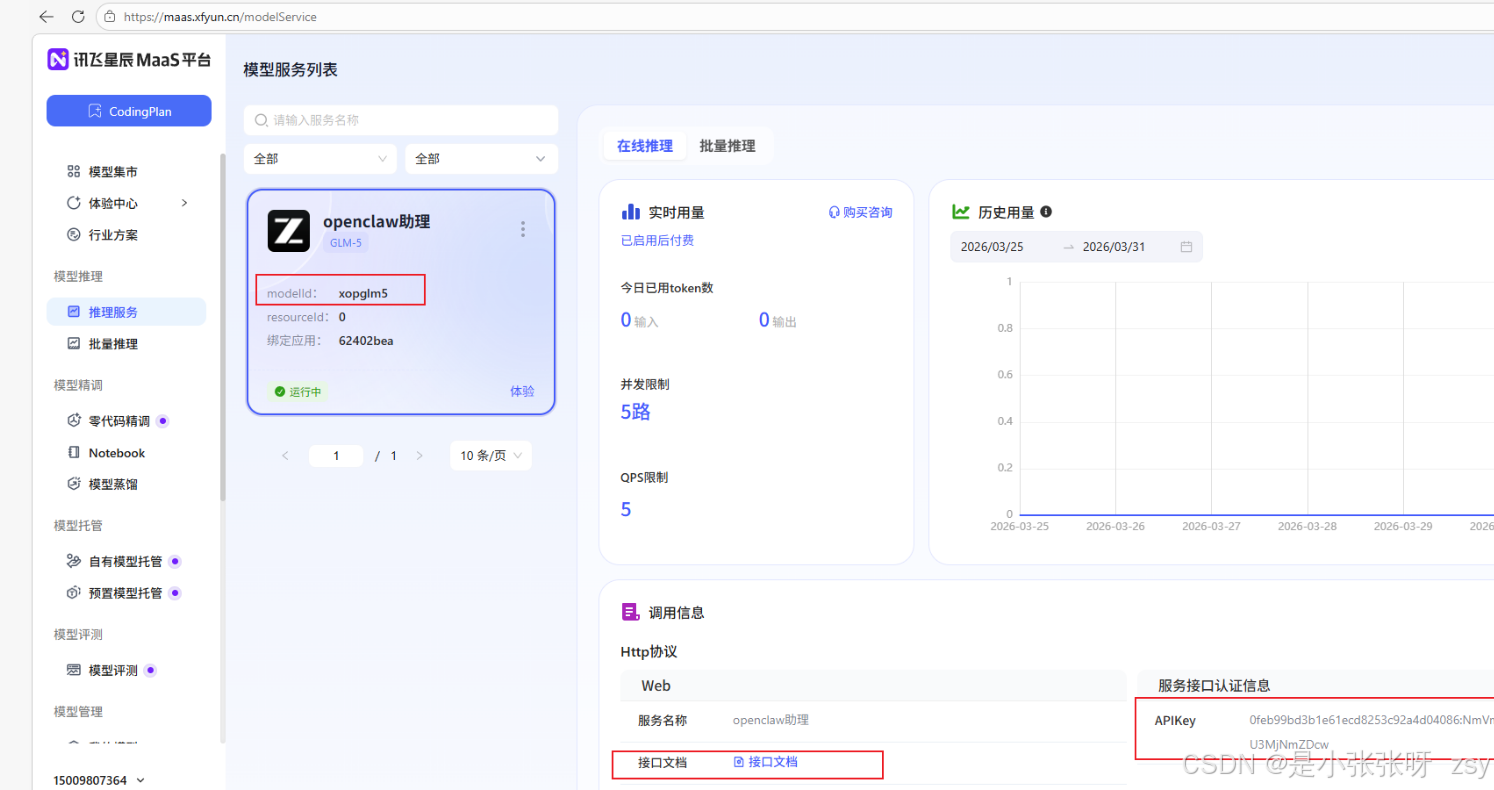Click the 历史用量 info icon

1047,212
